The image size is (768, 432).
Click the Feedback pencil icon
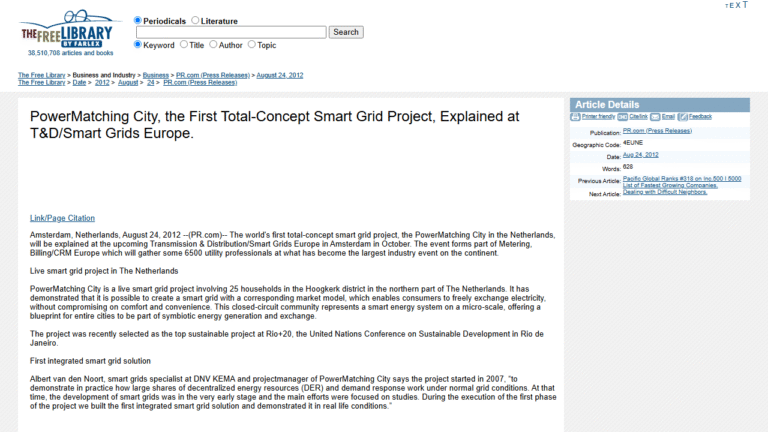(684, 117)
